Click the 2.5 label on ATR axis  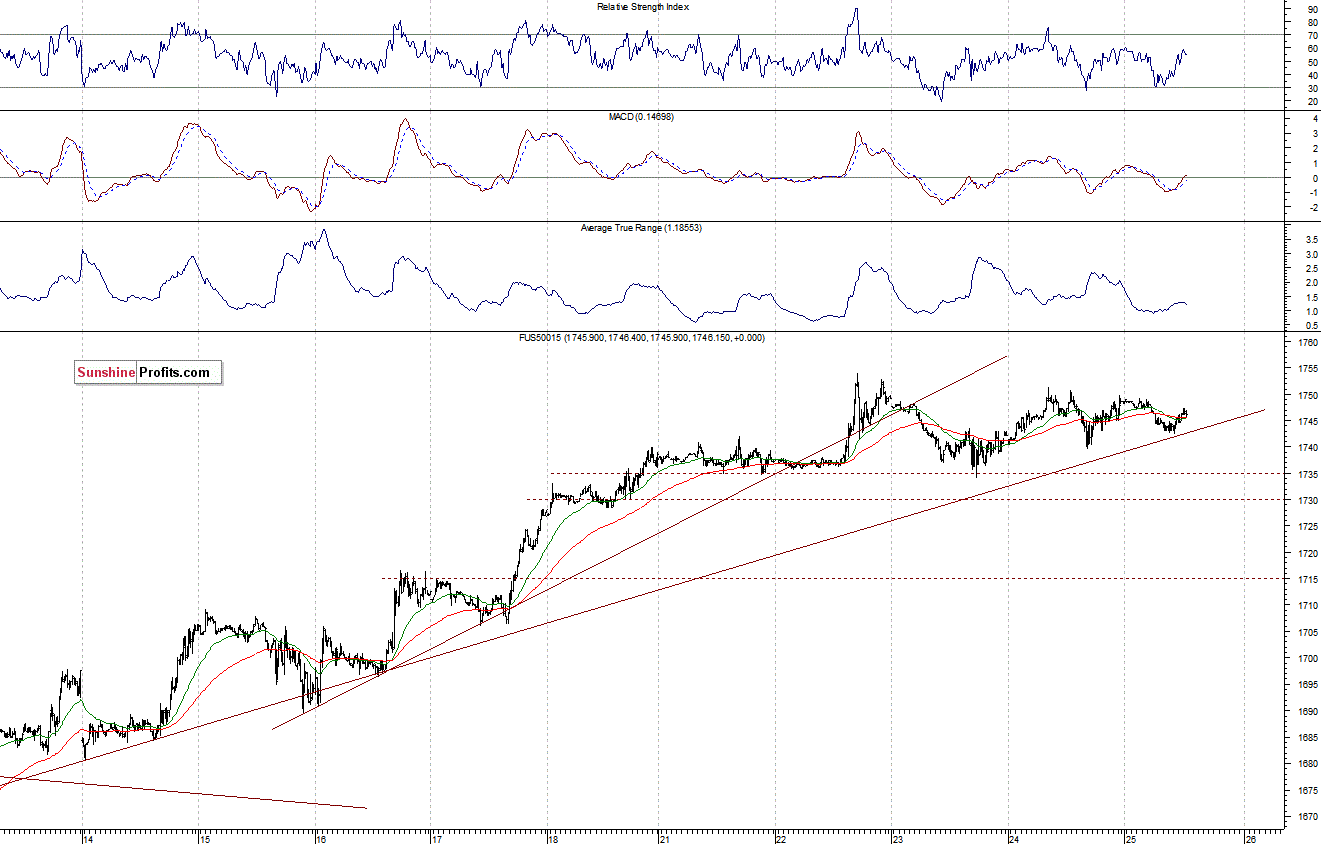[x=1312, y=269]
